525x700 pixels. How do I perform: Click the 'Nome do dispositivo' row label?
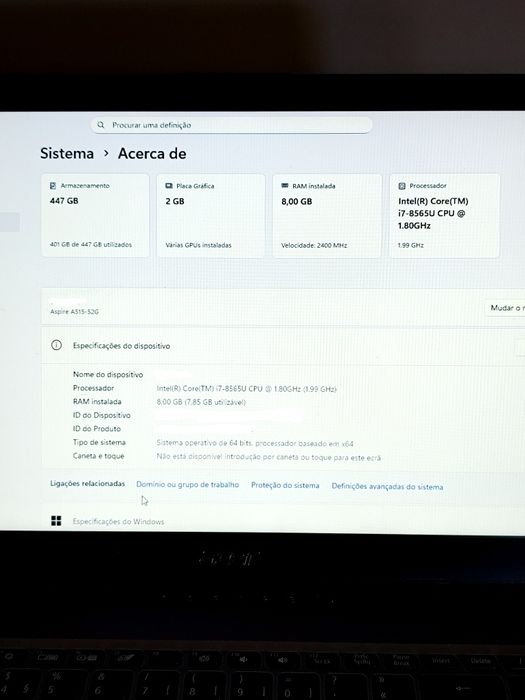[108, 375]
